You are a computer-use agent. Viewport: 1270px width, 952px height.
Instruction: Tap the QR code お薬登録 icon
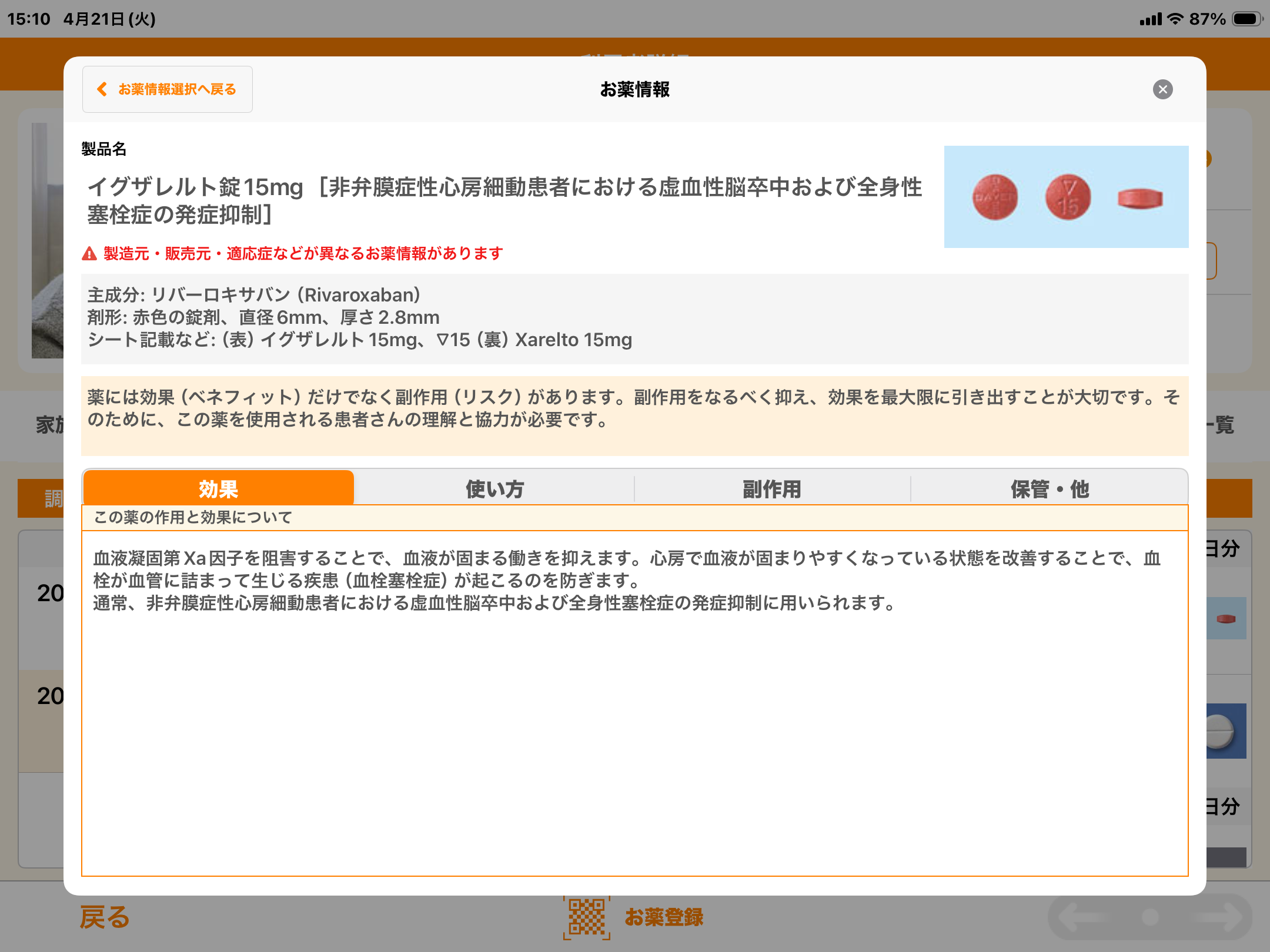click(586, 917)
